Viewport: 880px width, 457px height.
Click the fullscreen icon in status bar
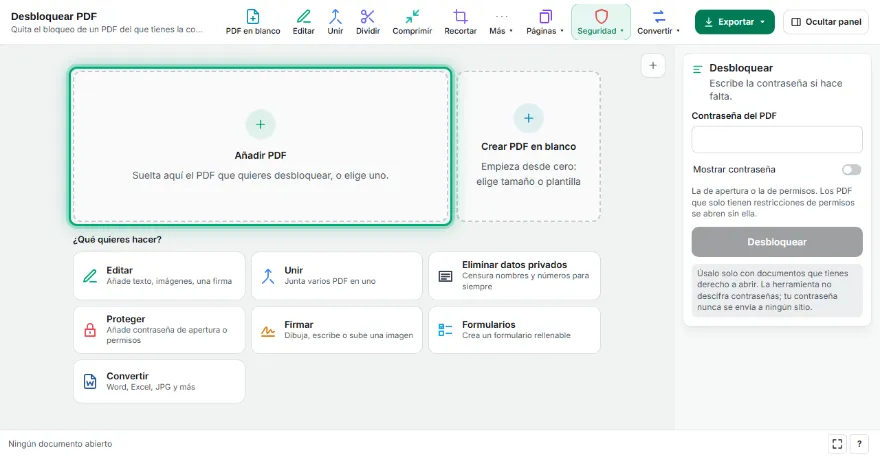(x=837, y=444)
